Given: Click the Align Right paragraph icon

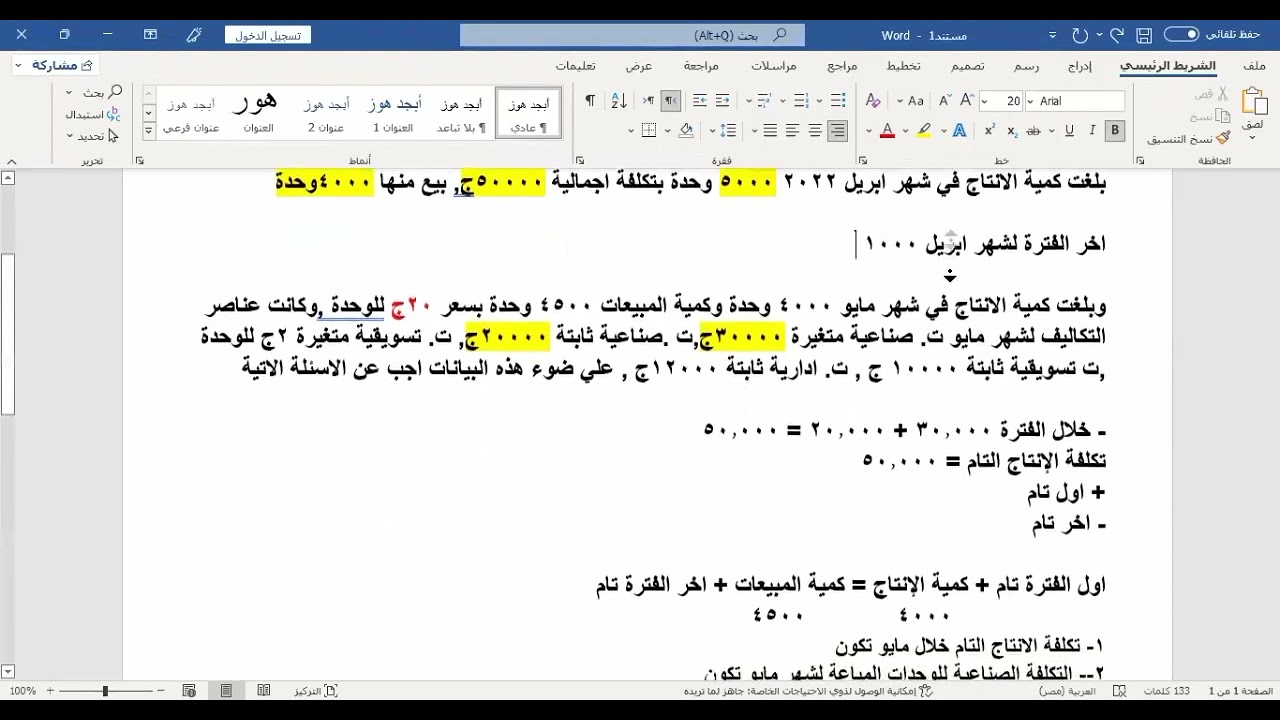Looking at the screenshot, I should 837,130.
